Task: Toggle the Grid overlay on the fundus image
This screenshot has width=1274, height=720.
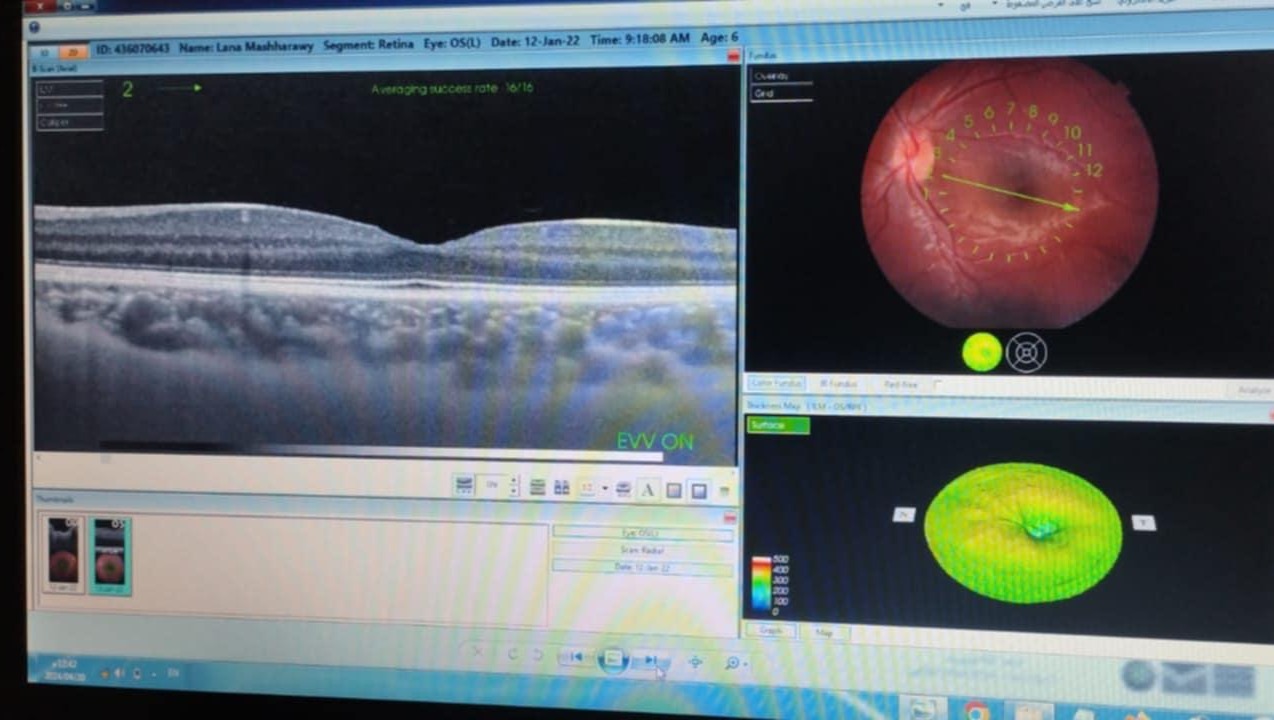Action: pyautogui.click(x=780, y=94)
